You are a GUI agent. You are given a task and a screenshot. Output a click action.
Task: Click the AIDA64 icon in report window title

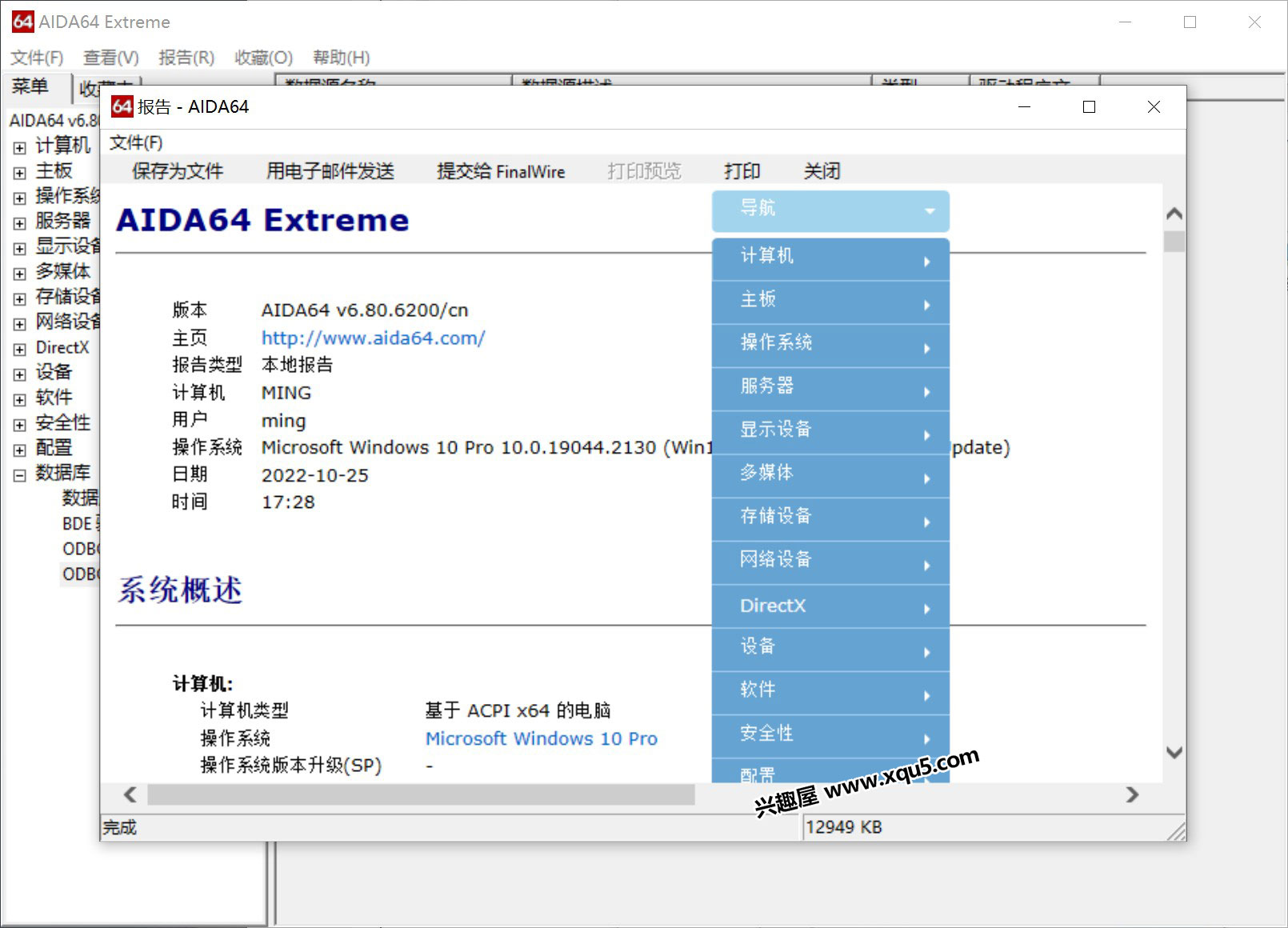pyautogui.click(x=122, y=106)
